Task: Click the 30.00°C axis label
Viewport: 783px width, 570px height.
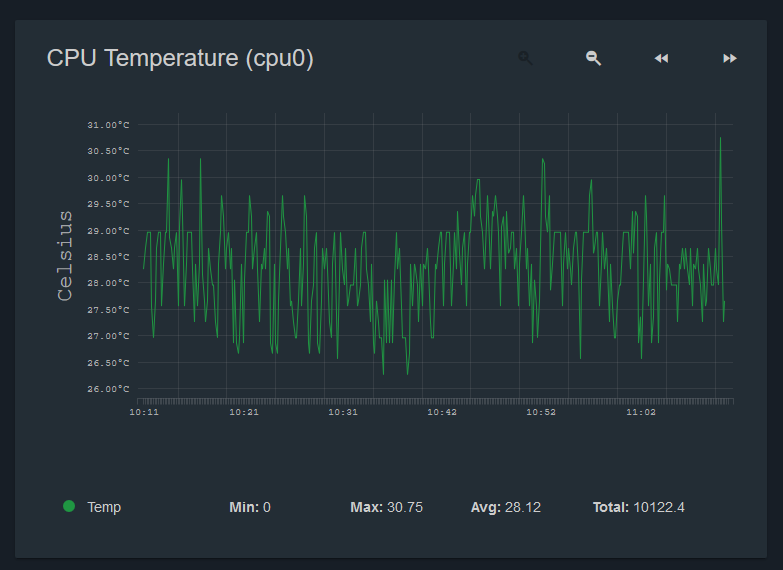Action: point(108,178)
